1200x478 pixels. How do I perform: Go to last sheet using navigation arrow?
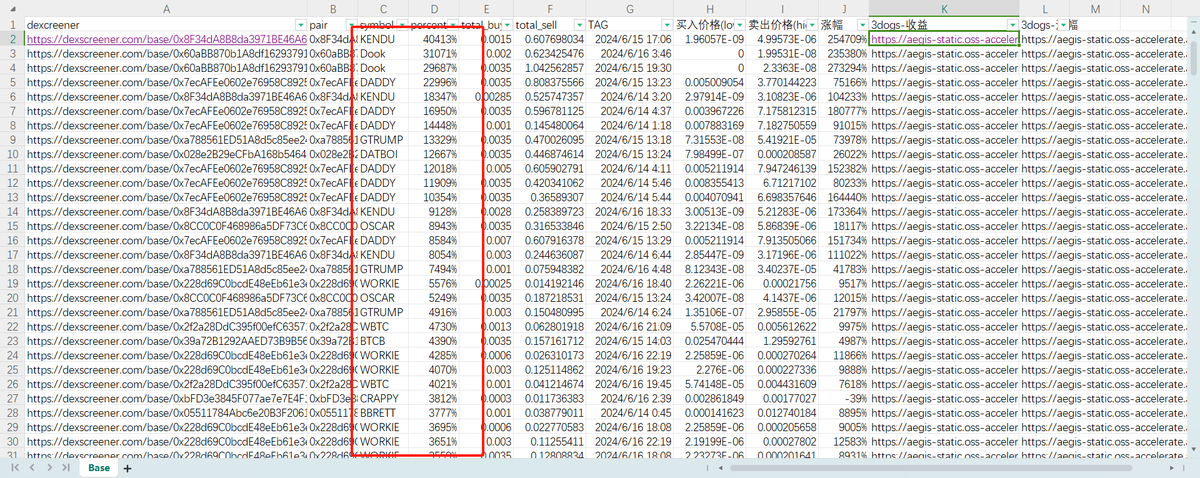click(67, 468)
